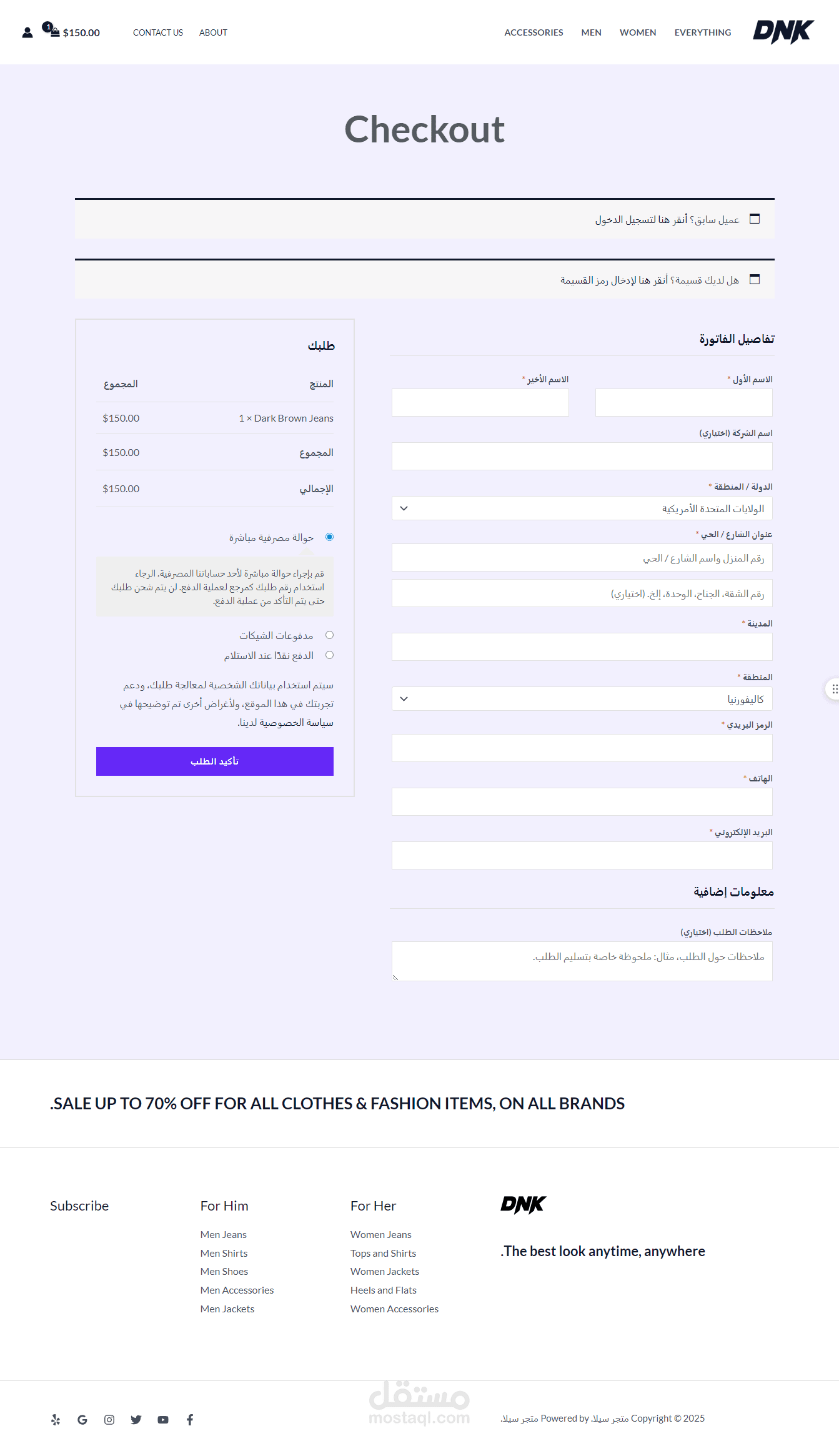Select check payments radio option
Image resolution: width=839 pixels, height=1456 pixels.
pyautogui.click(x=329, y=635)
